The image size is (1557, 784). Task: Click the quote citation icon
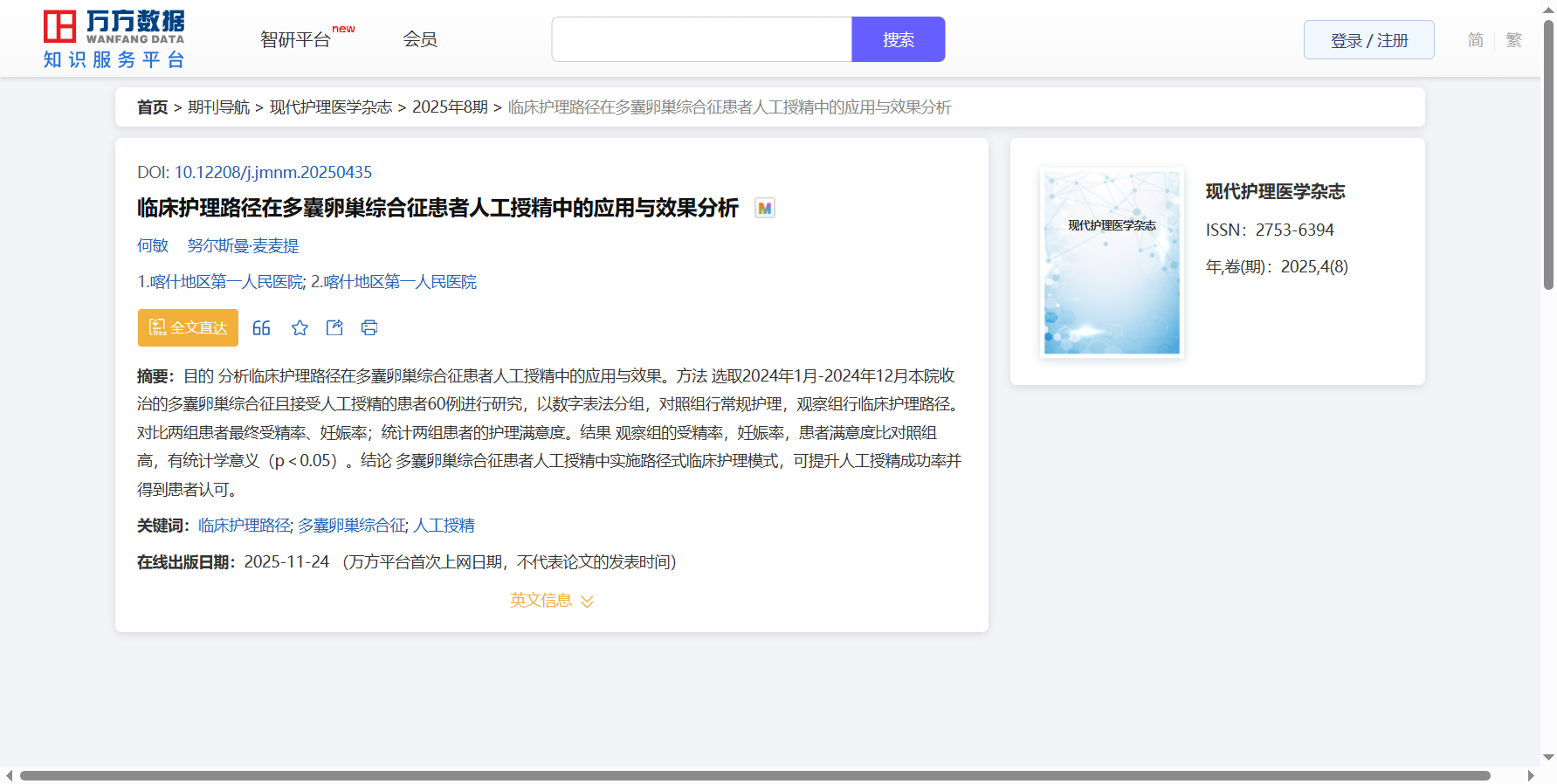pos(261,327)
